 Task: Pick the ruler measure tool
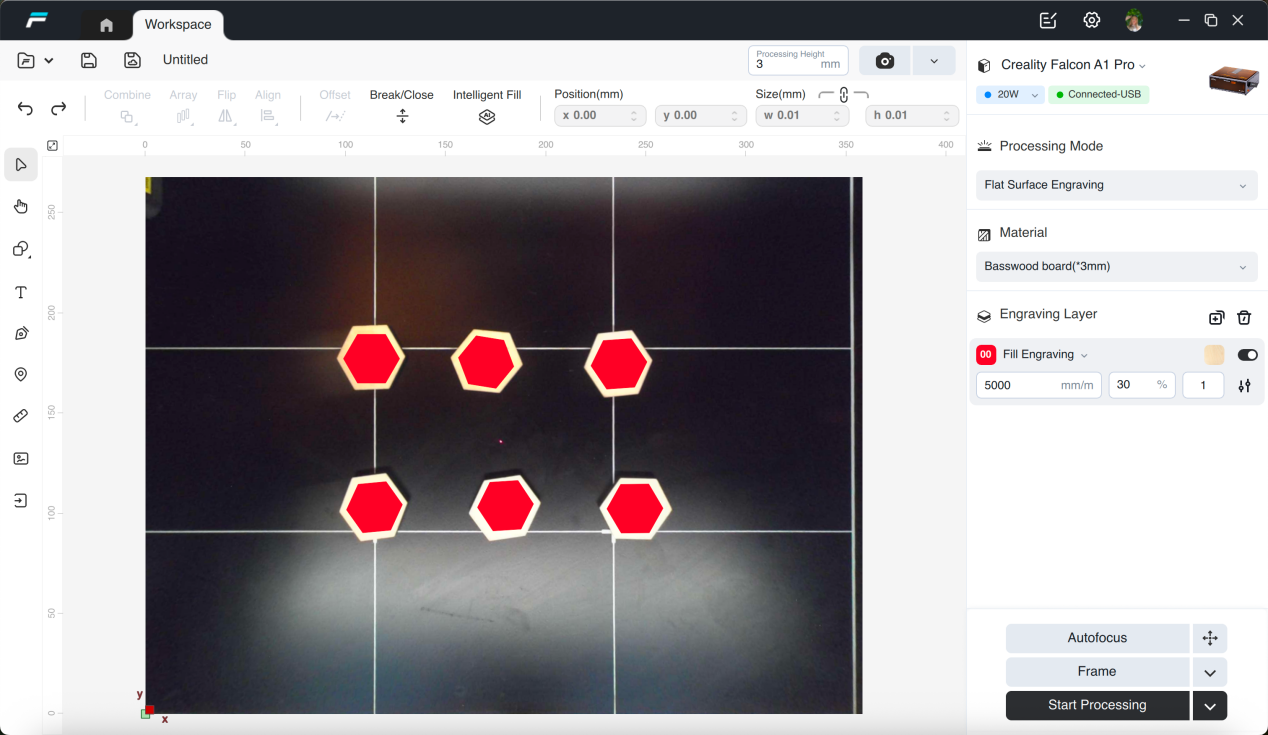pyautogui.click(x=21, y=416)
